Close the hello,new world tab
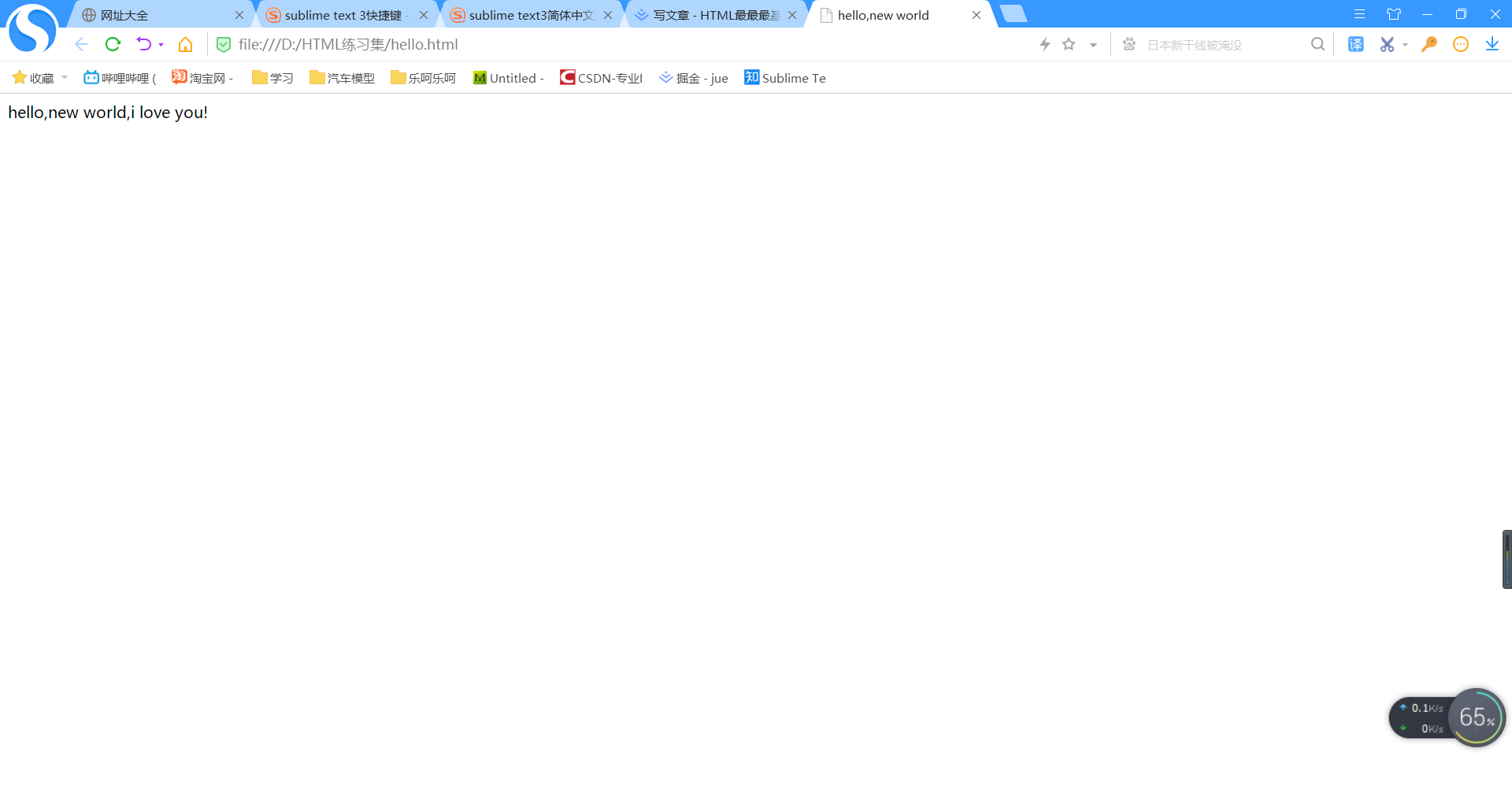This screenshot has height=811, width=1512. click(976, 15)
